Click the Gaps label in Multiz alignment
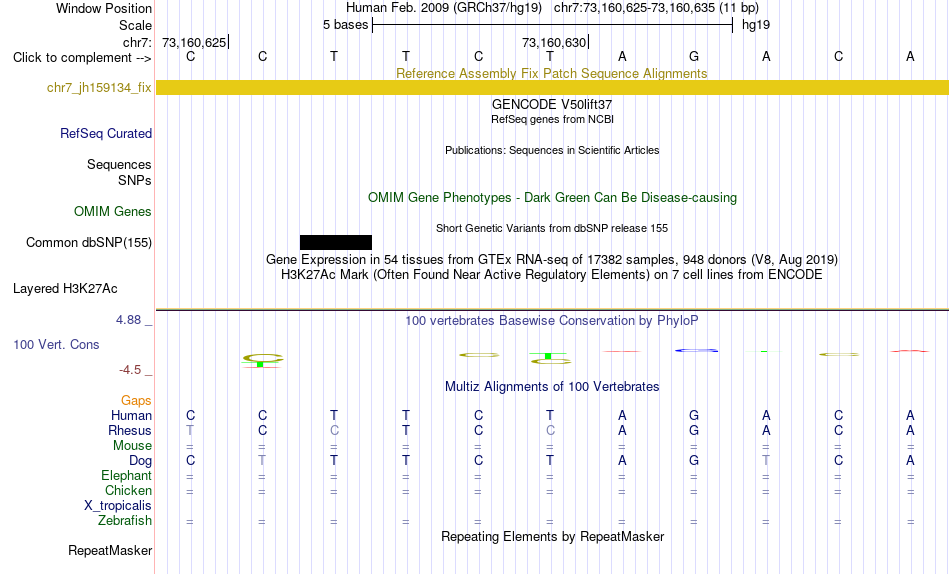 [136, 400]
